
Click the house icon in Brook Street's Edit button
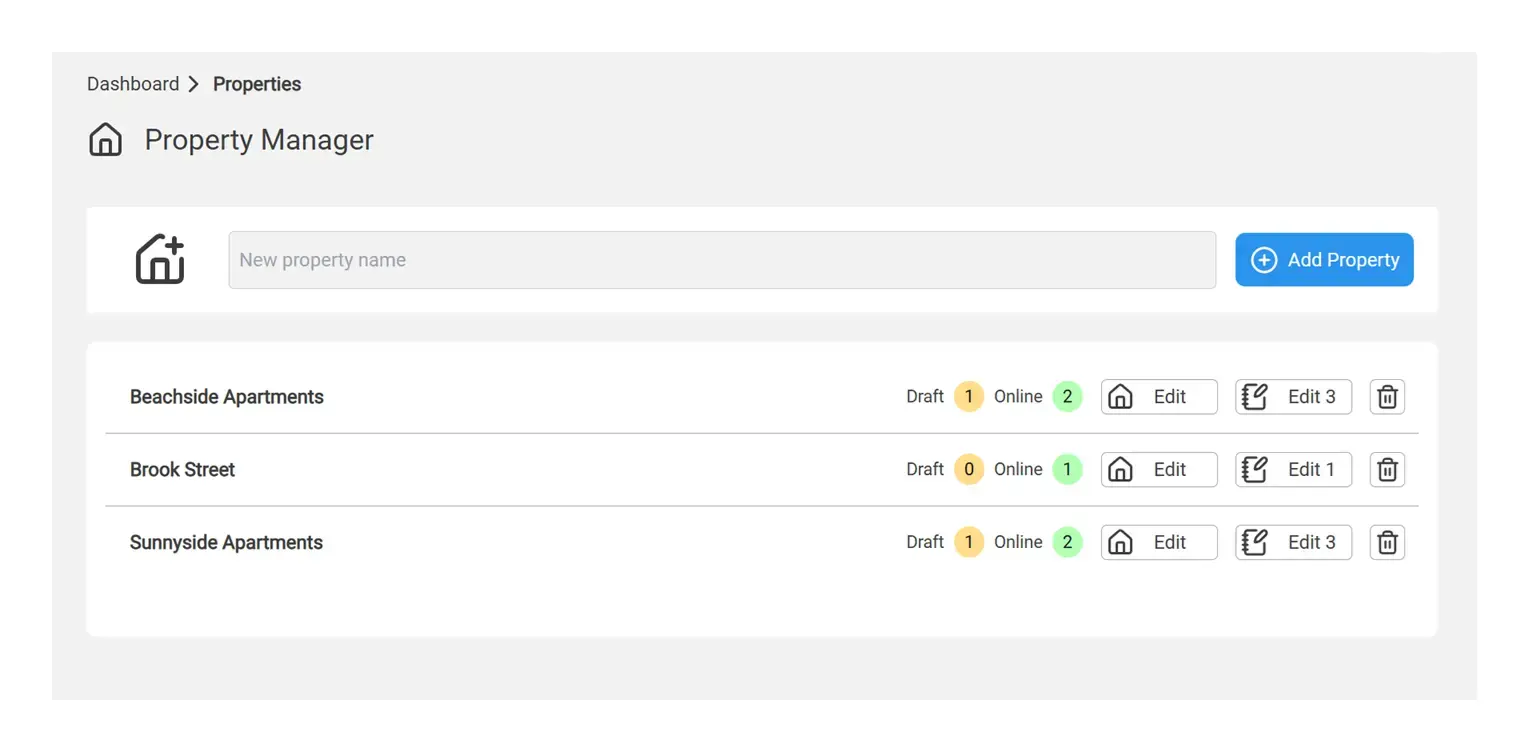tap(1121, 469)
